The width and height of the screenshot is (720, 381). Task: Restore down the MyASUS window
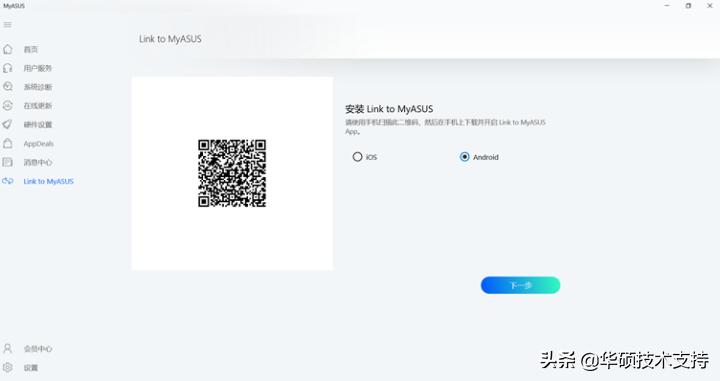pos(688,6)
